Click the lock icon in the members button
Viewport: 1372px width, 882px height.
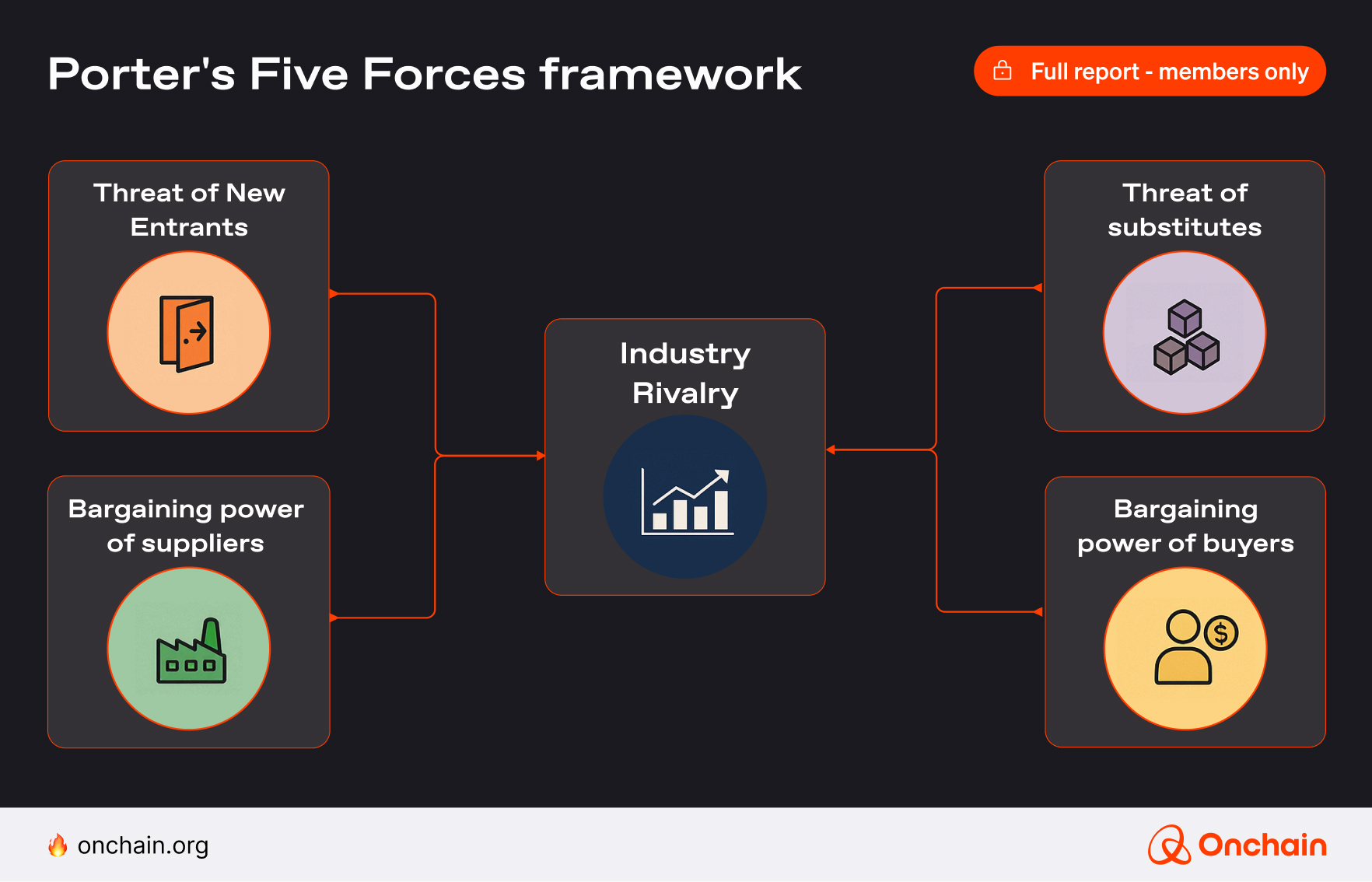coord(1003,71)
